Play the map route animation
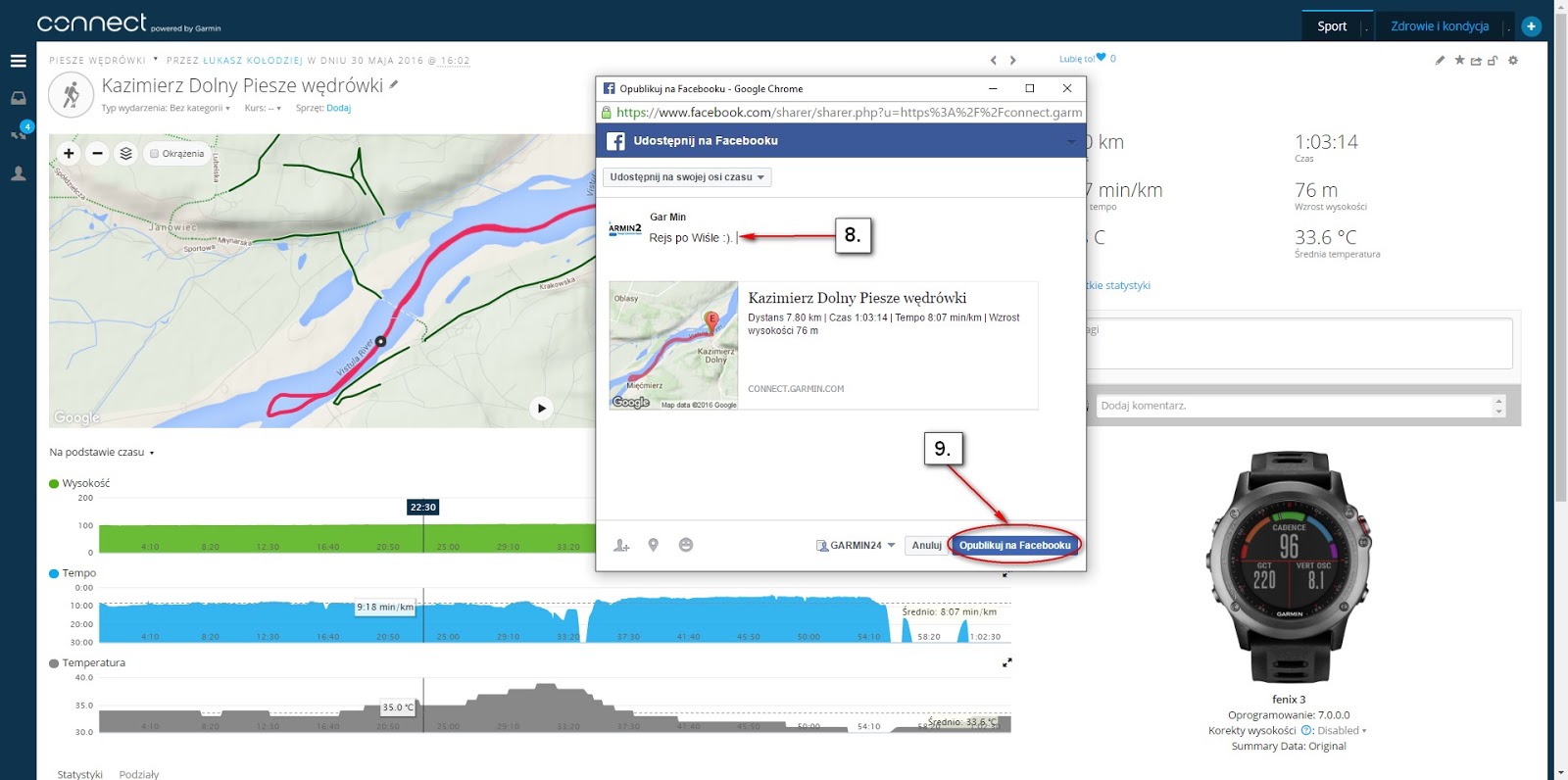Screen dimensions: 1568x780 [541, 408]
